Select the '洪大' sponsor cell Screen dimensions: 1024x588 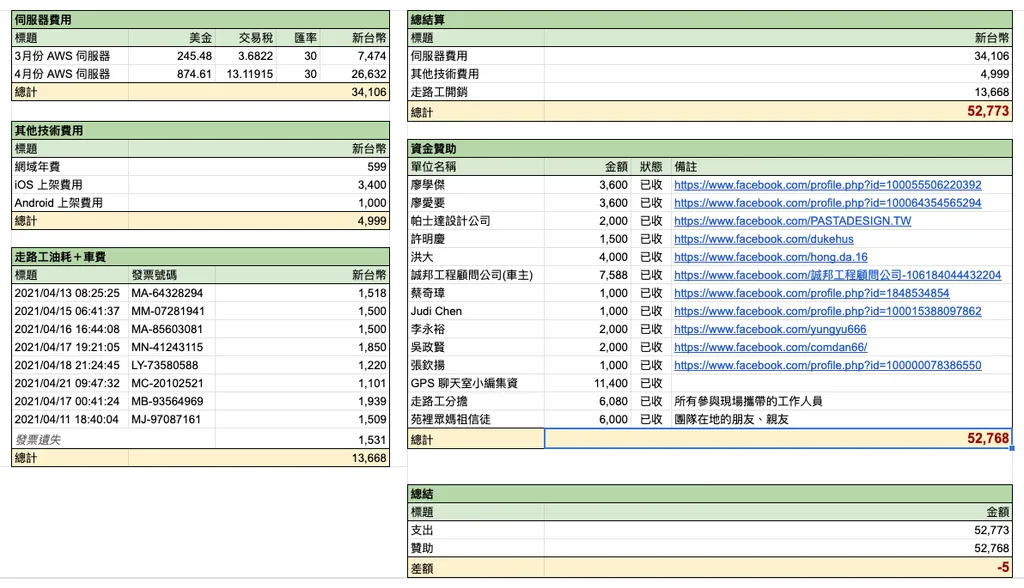[476, 257]
